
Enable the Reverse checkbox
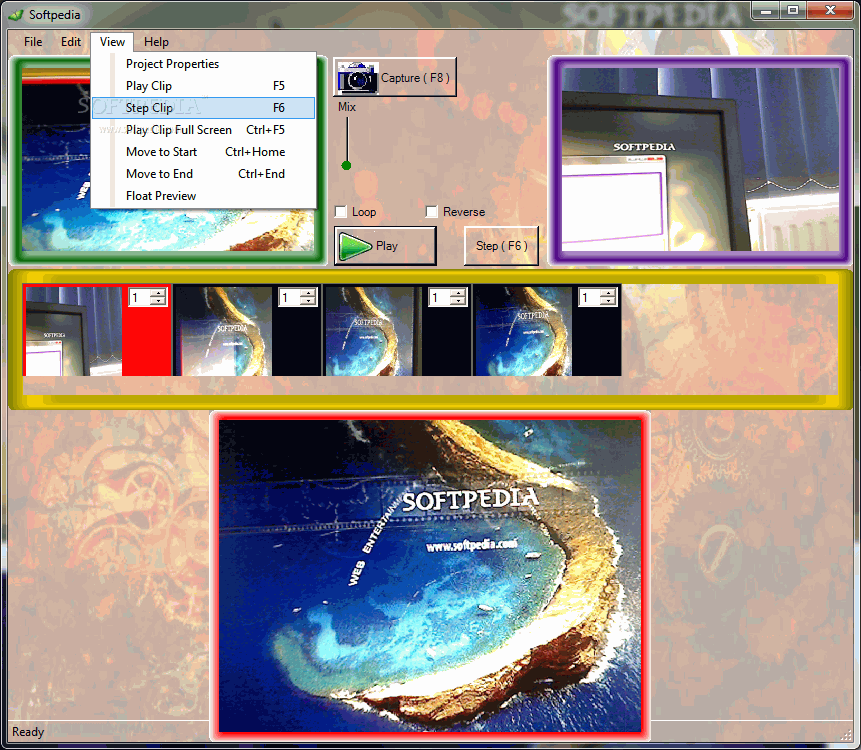[432, 212]
